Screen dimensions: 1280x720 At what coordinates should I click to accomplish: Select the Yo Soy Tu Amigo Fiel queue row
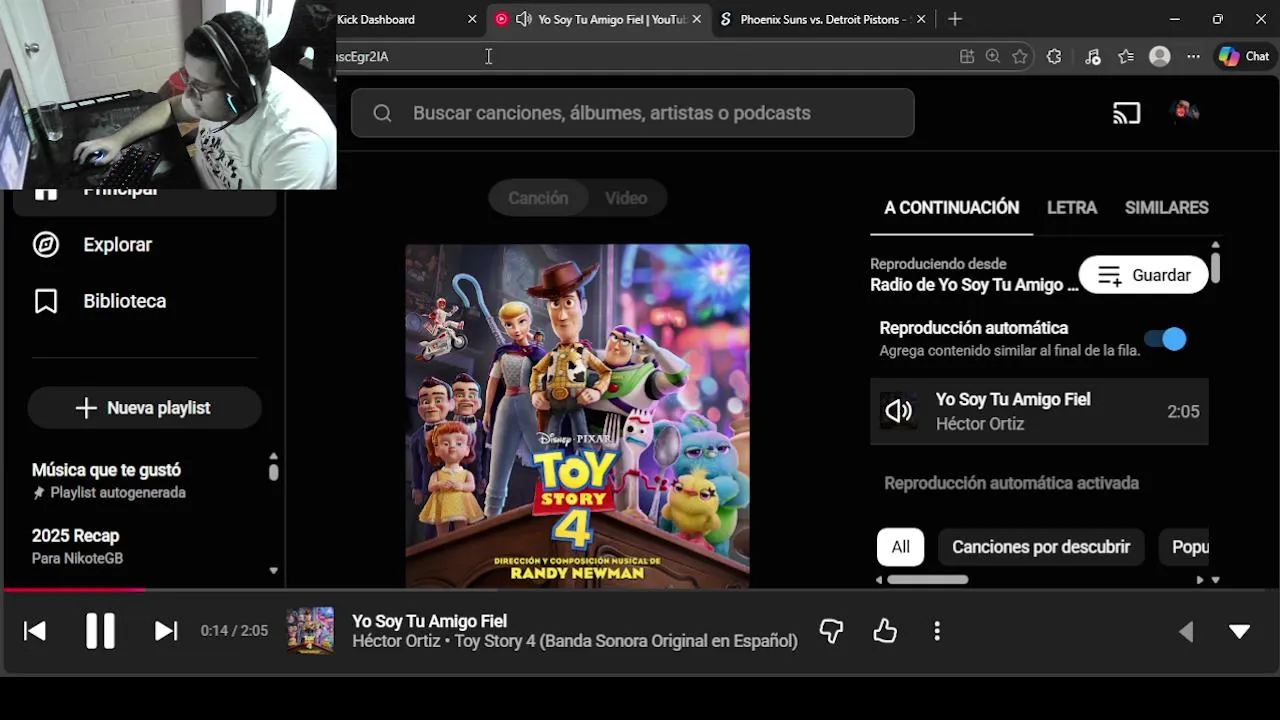click(x=1039, y=411)
